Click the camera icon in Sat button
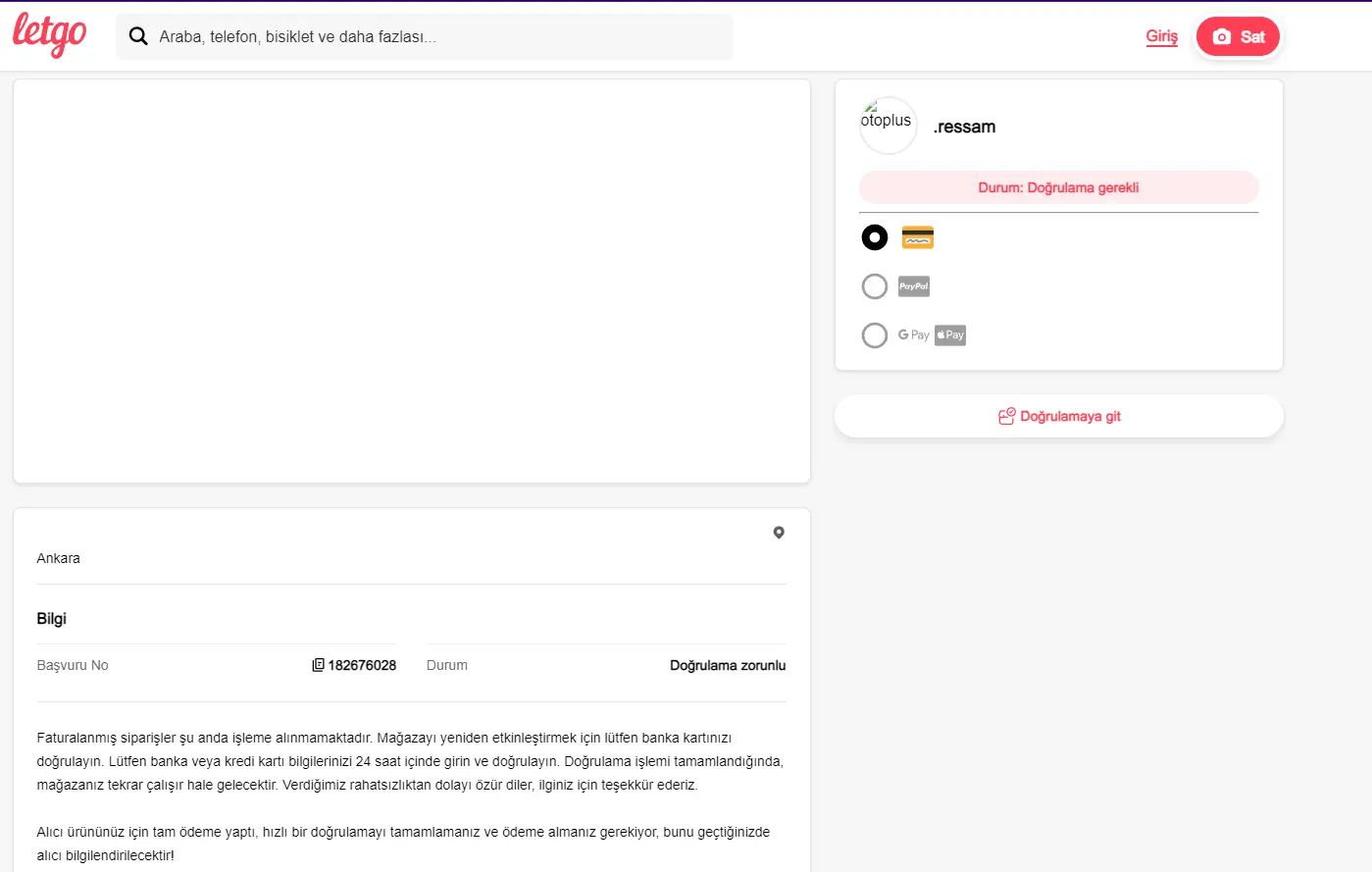Viewport: 1372px width, 872px height. click(x=1222, y=36)
